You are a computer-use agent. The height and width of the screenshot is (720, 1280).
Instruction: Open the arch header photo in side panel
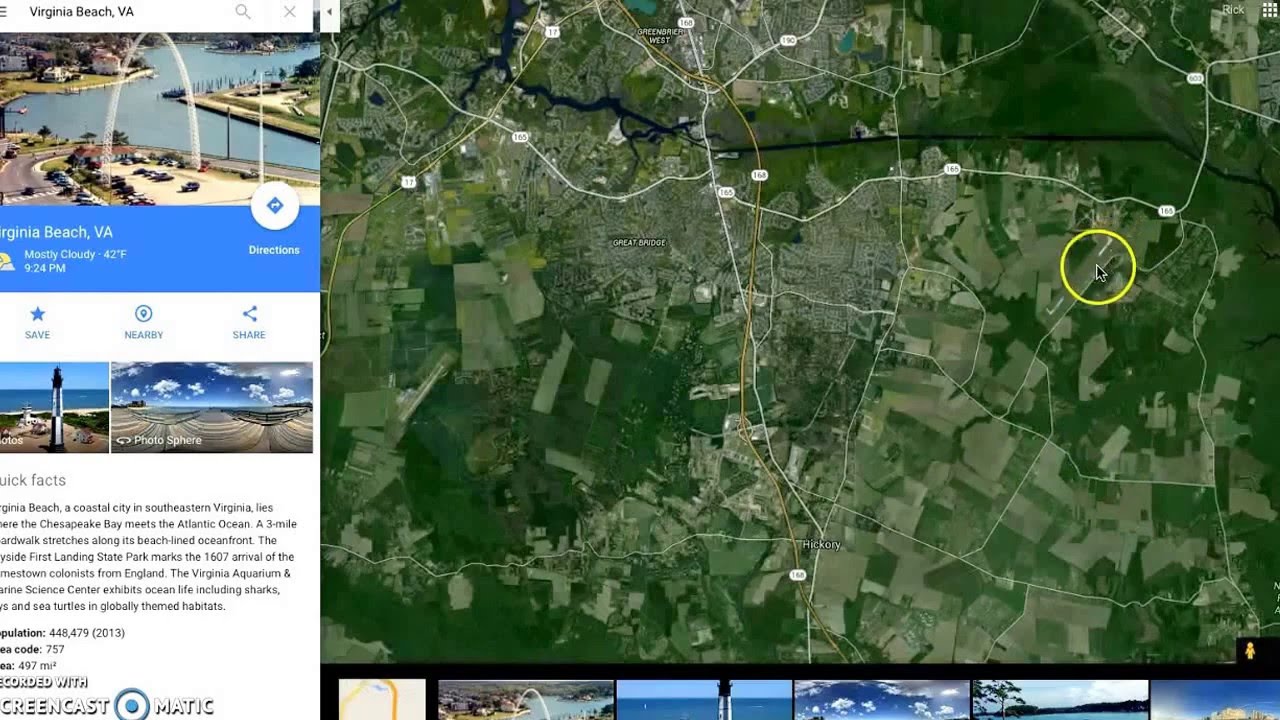pyautogui.click(x=160, y=119)
